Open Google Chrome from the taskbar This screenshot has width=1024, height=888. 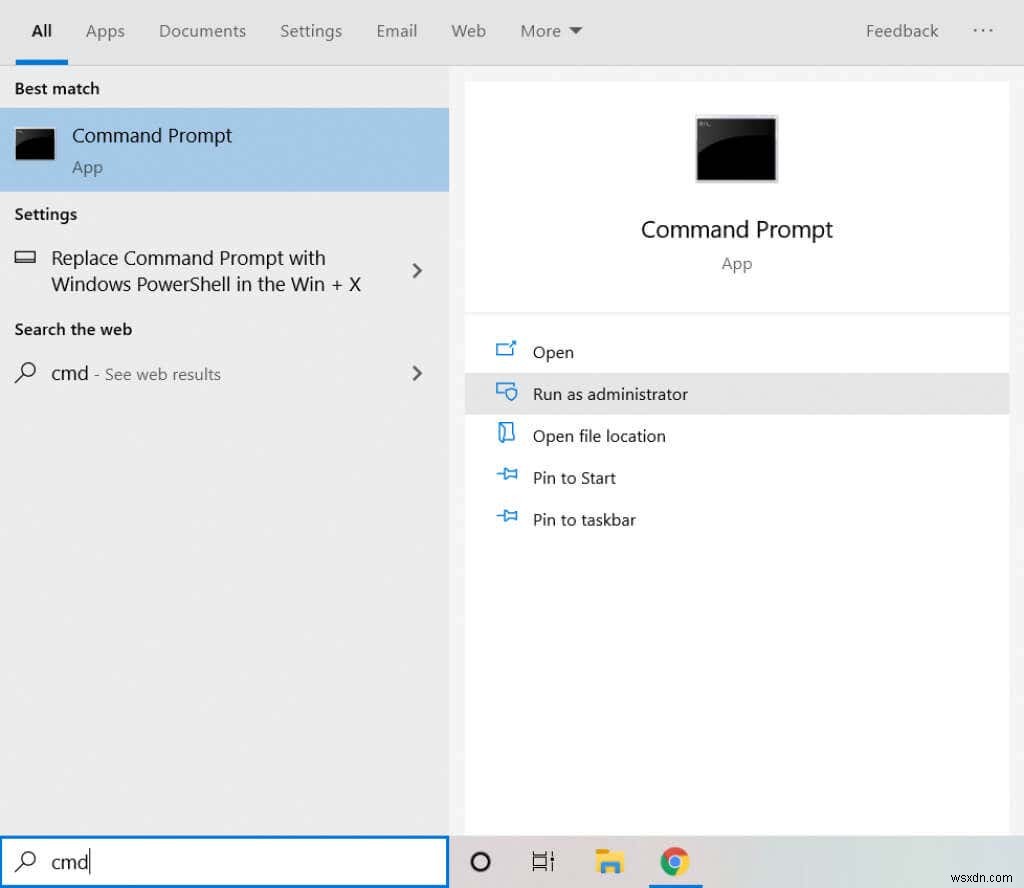(x=675, y=860)
